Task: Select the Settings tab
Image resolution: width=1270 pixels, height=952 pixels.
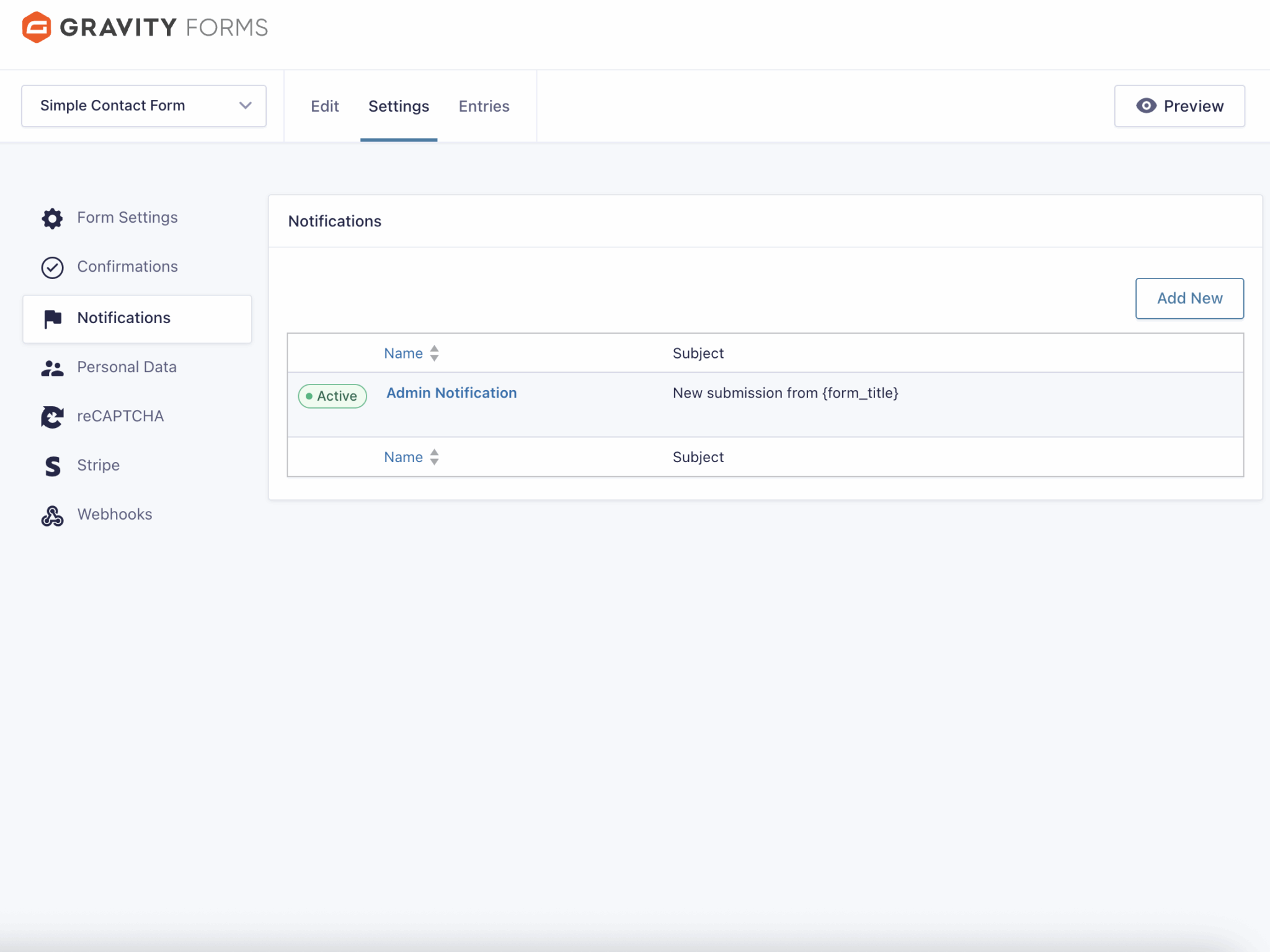Action: click(x=399, y=105)
